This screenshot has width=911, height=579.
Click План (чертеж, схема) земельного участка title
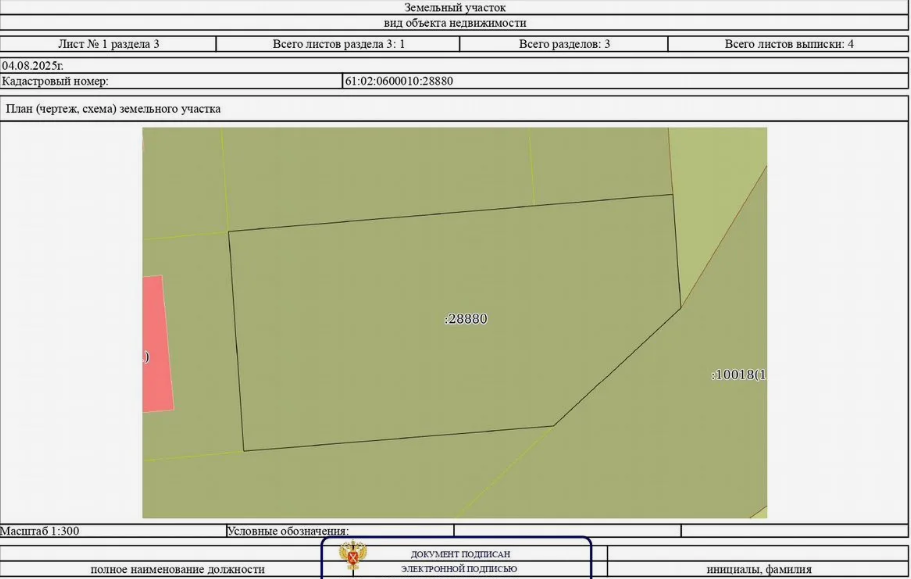113,109
